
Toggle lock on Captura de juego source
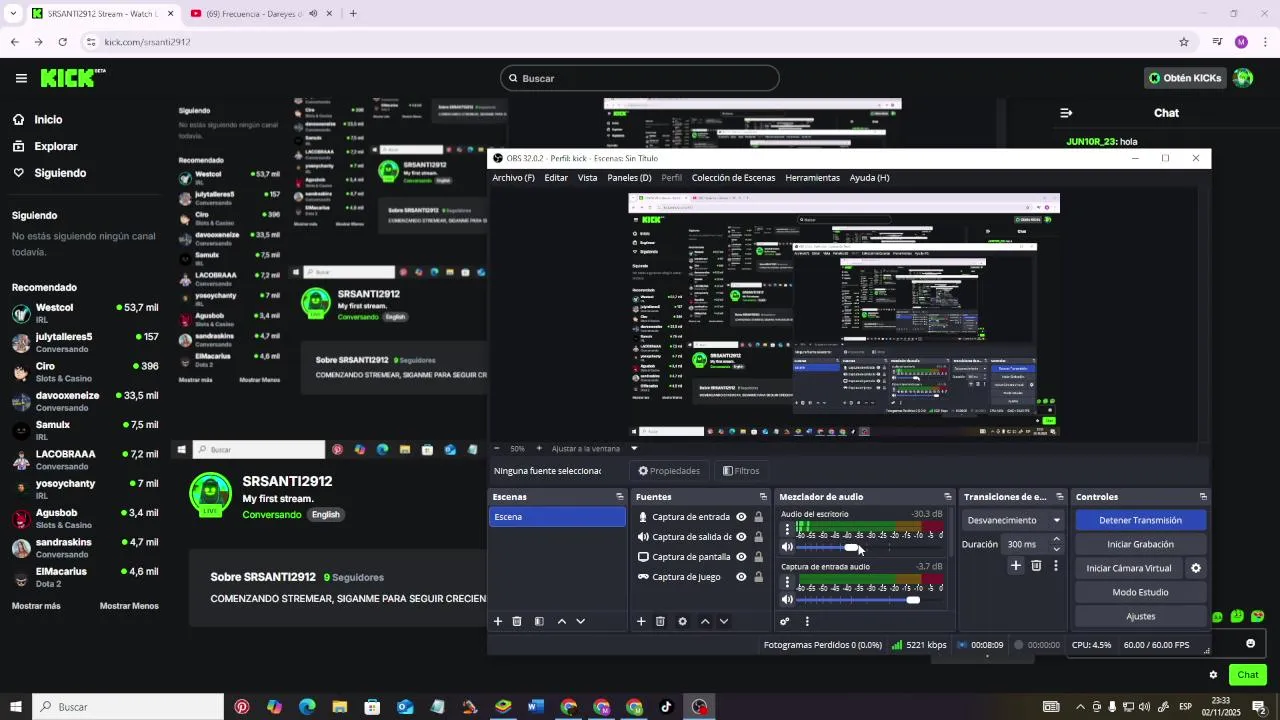(759, 577)
